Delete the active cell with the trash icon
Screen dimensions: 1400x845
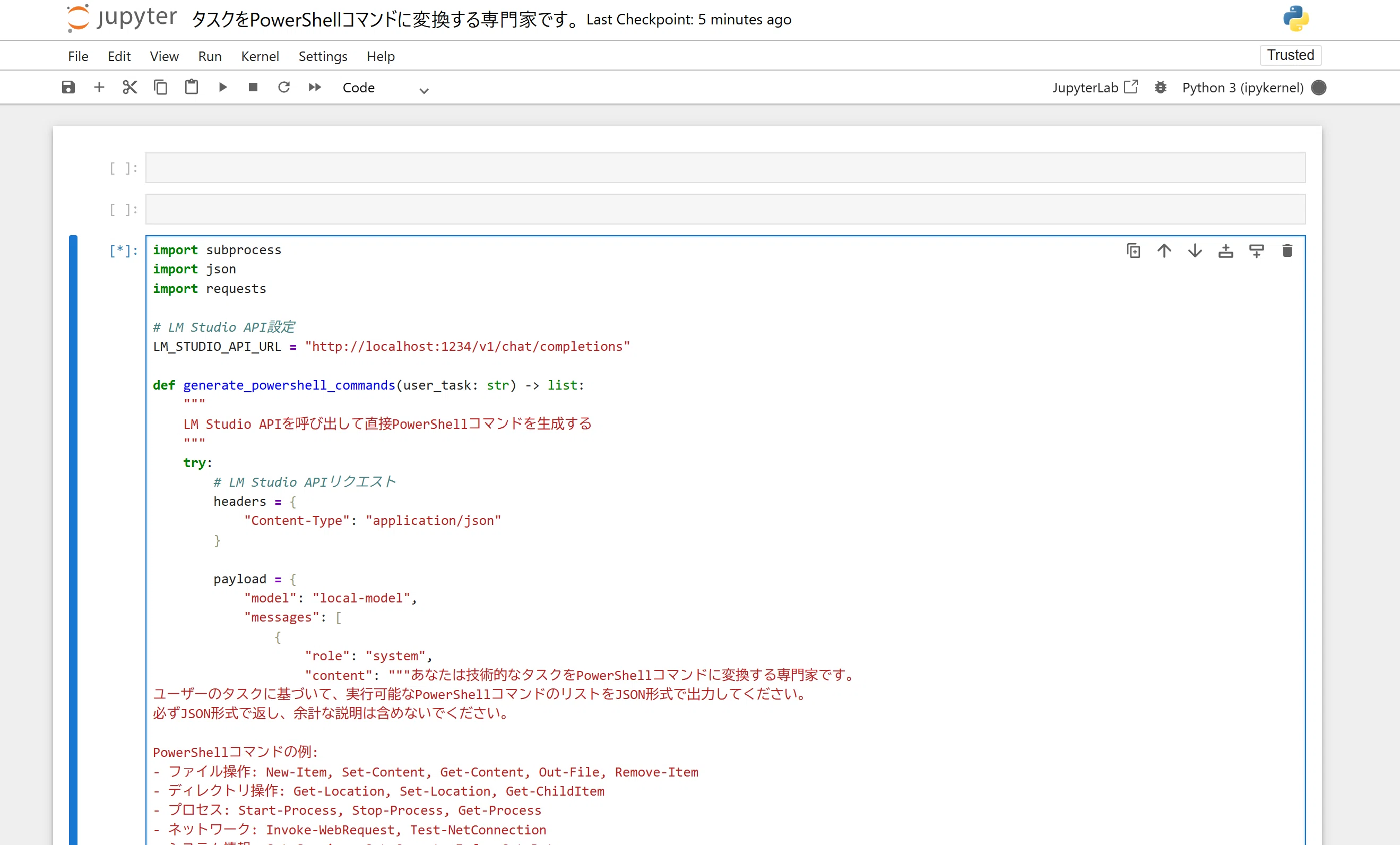[x=1287, y=251]
